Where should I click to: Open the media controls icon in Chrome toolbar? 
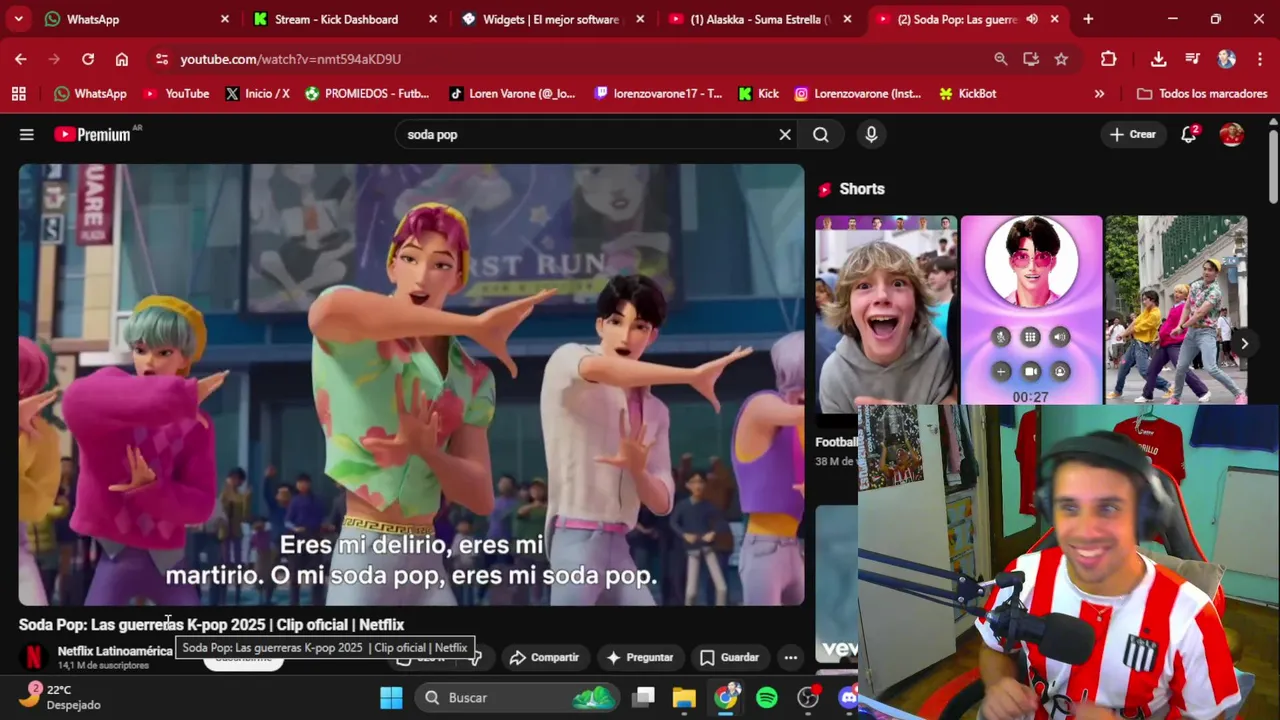pyautogui.click(x=1193, y=59)
